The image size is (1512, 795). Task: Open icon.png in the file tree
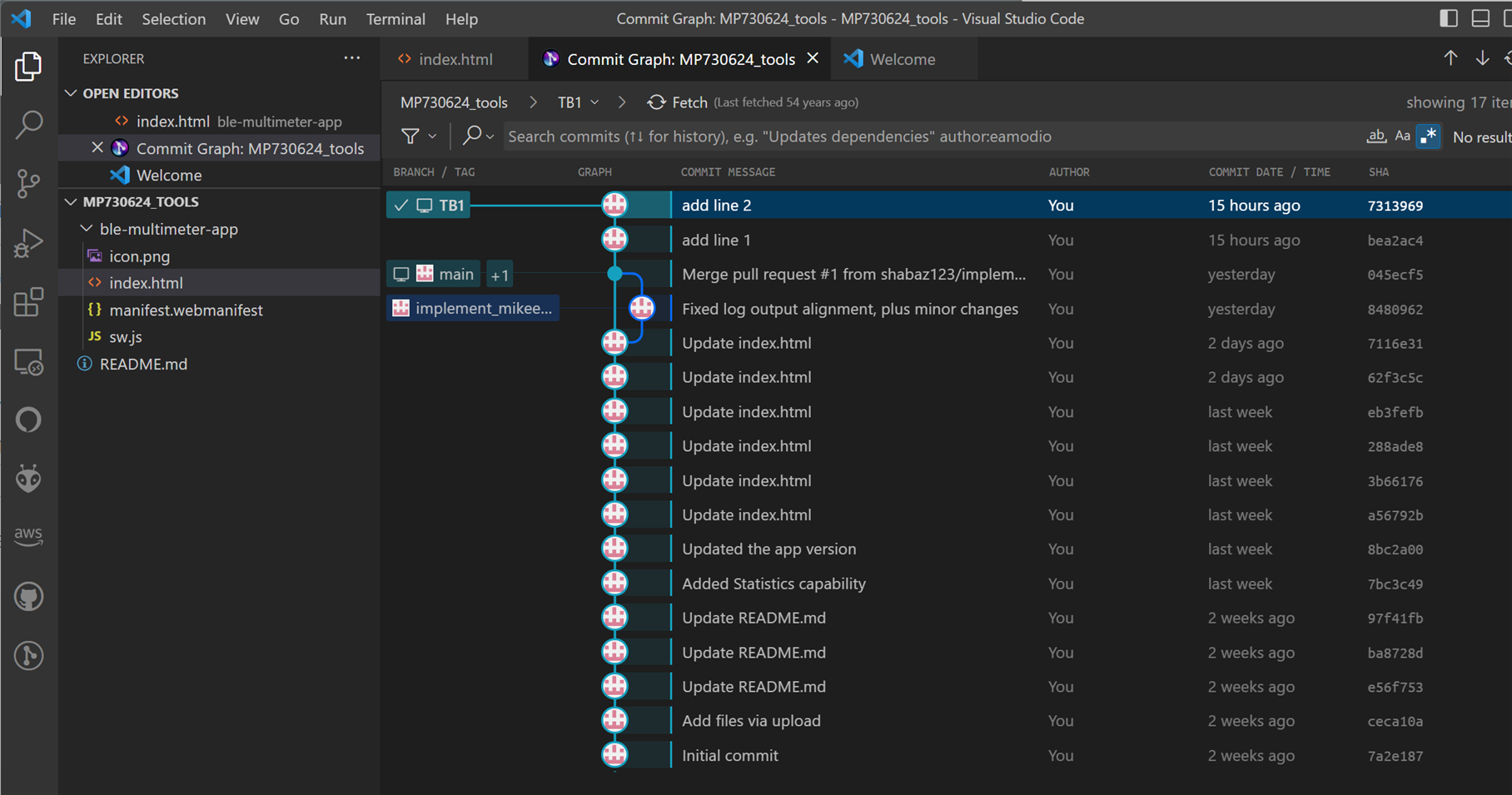(139, 256)
